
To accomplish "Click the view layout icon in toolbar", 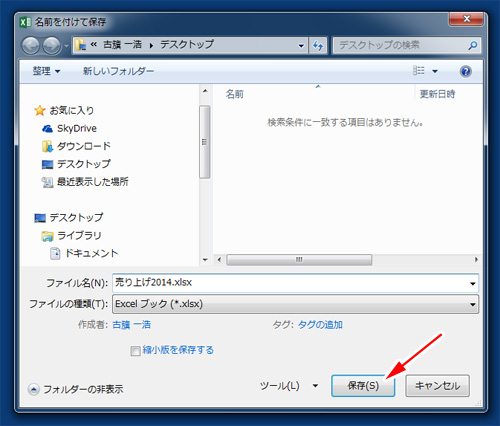I will (419, 71).
